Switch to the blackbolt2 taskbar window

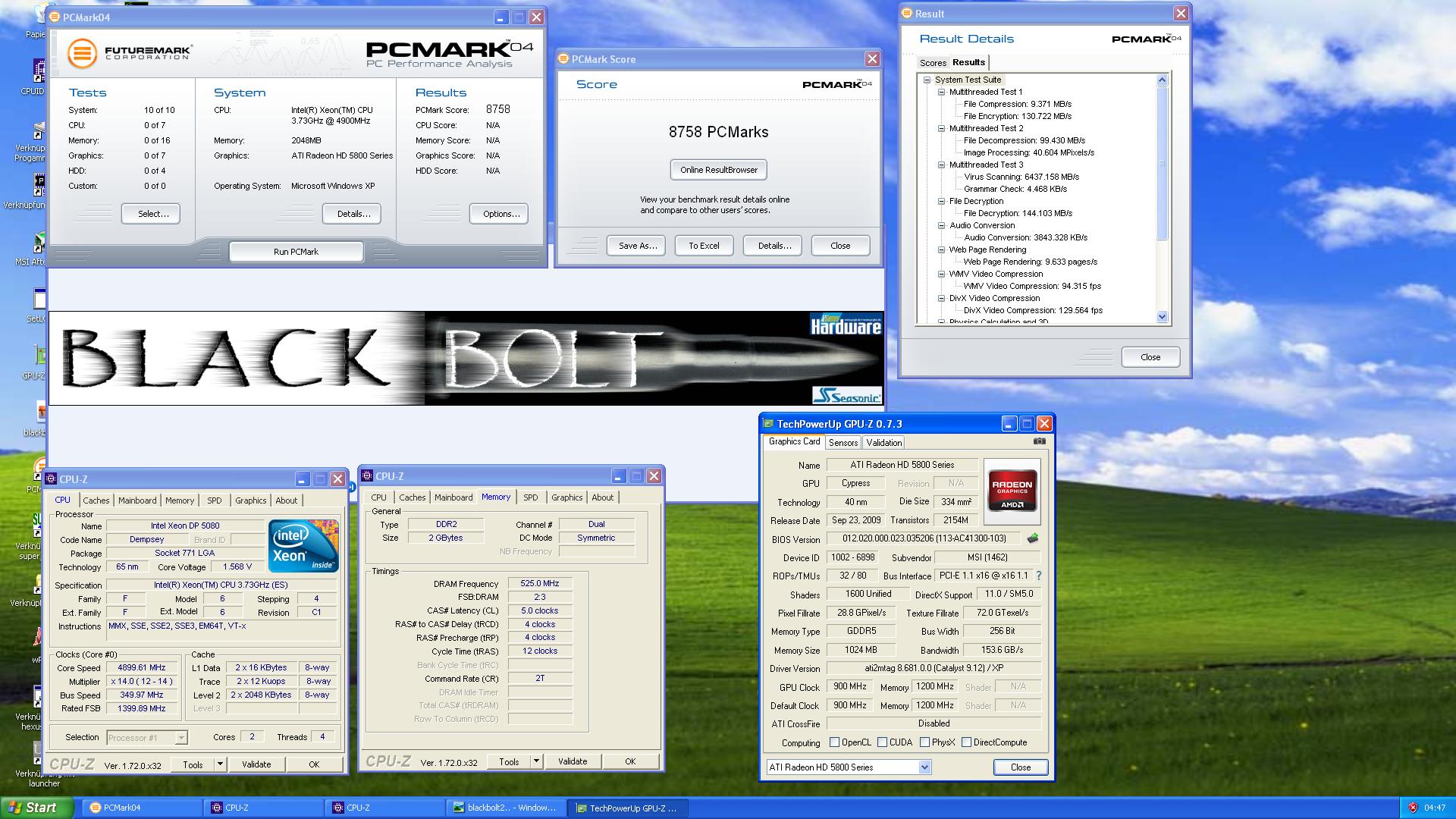[x=506, y=808]
